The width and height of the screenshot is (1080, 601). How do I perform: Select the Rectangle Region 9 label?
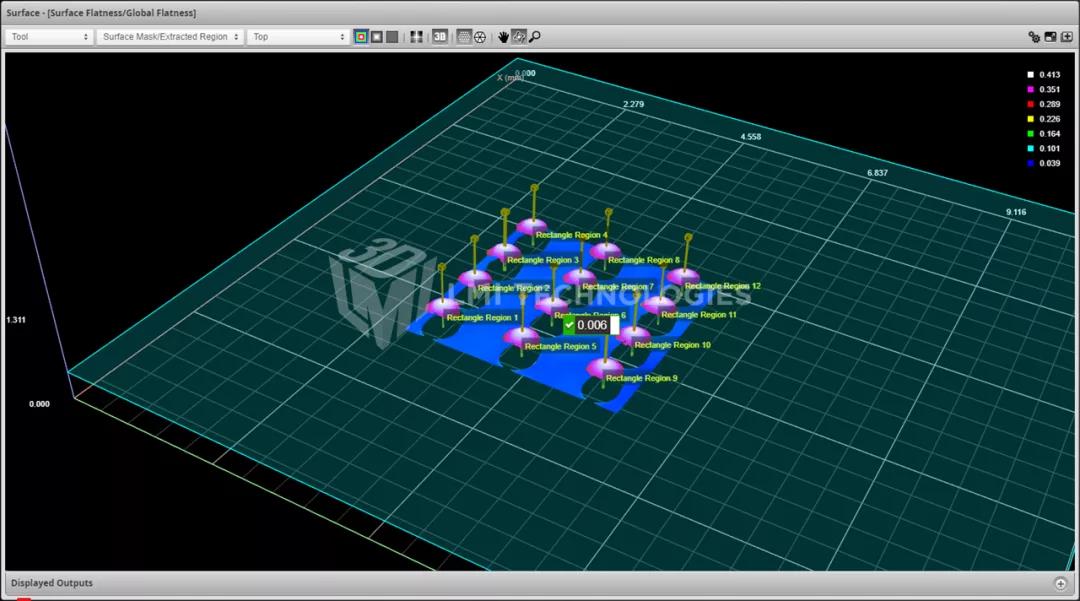point(641,378)
